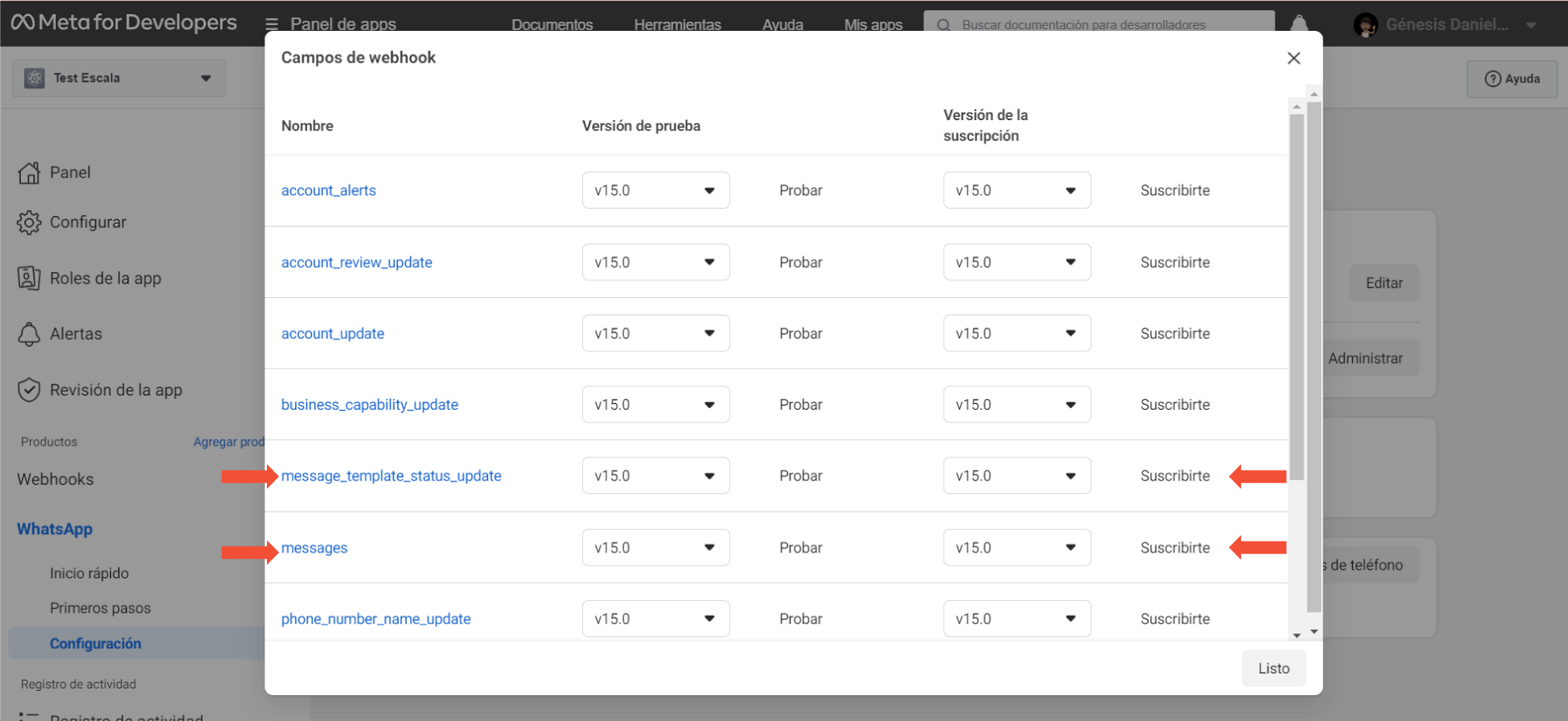
Task: Close the Campos de webhook dialog
Action: click(1294, 58)
